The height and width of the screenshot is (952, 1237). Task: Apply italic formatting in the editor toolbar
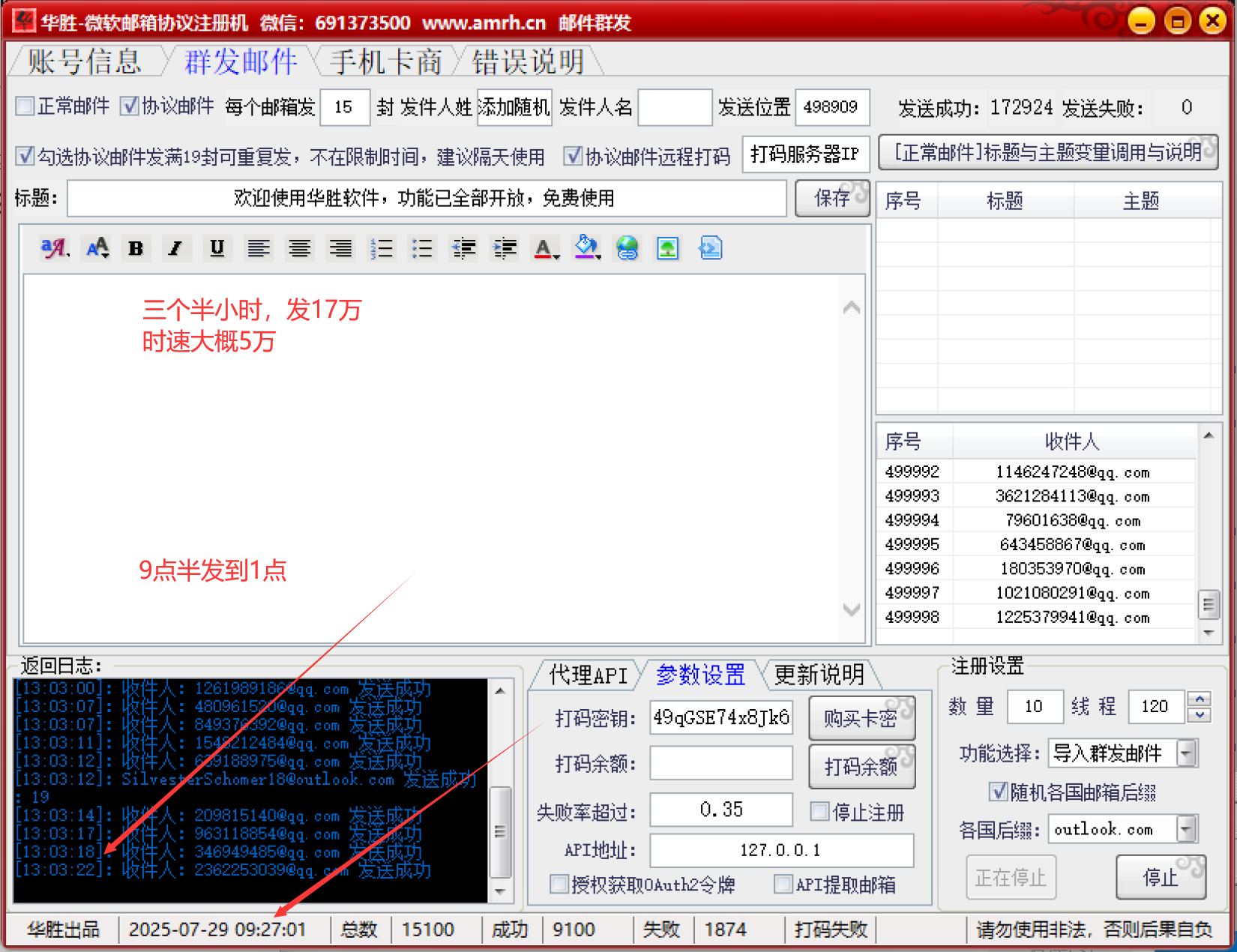[x=175, y=248]
